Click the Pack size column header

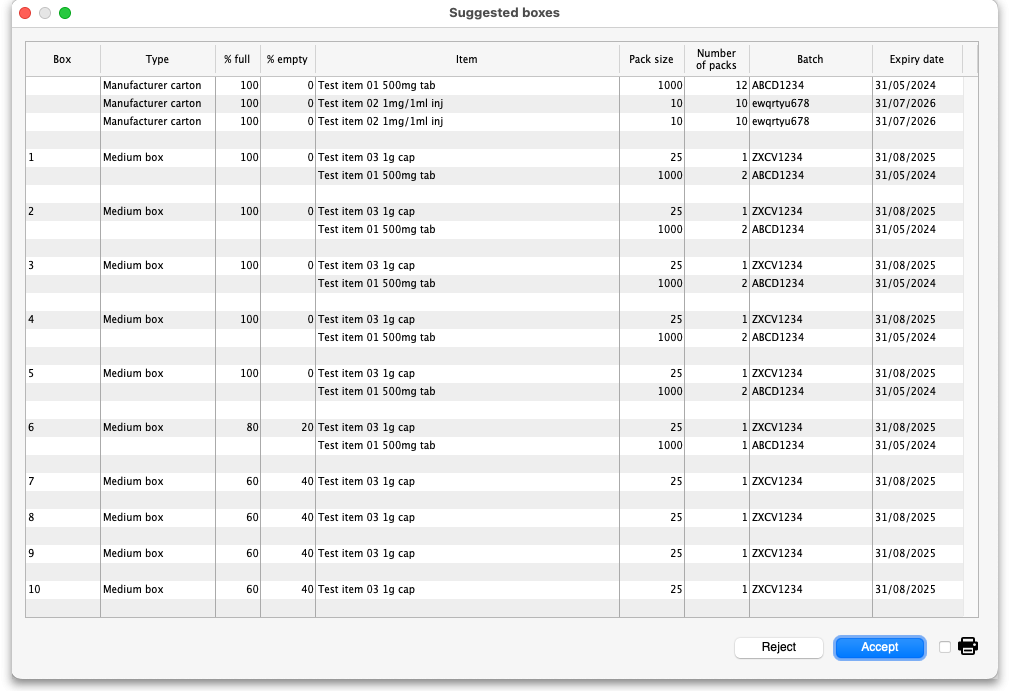[x=651, y=60]
